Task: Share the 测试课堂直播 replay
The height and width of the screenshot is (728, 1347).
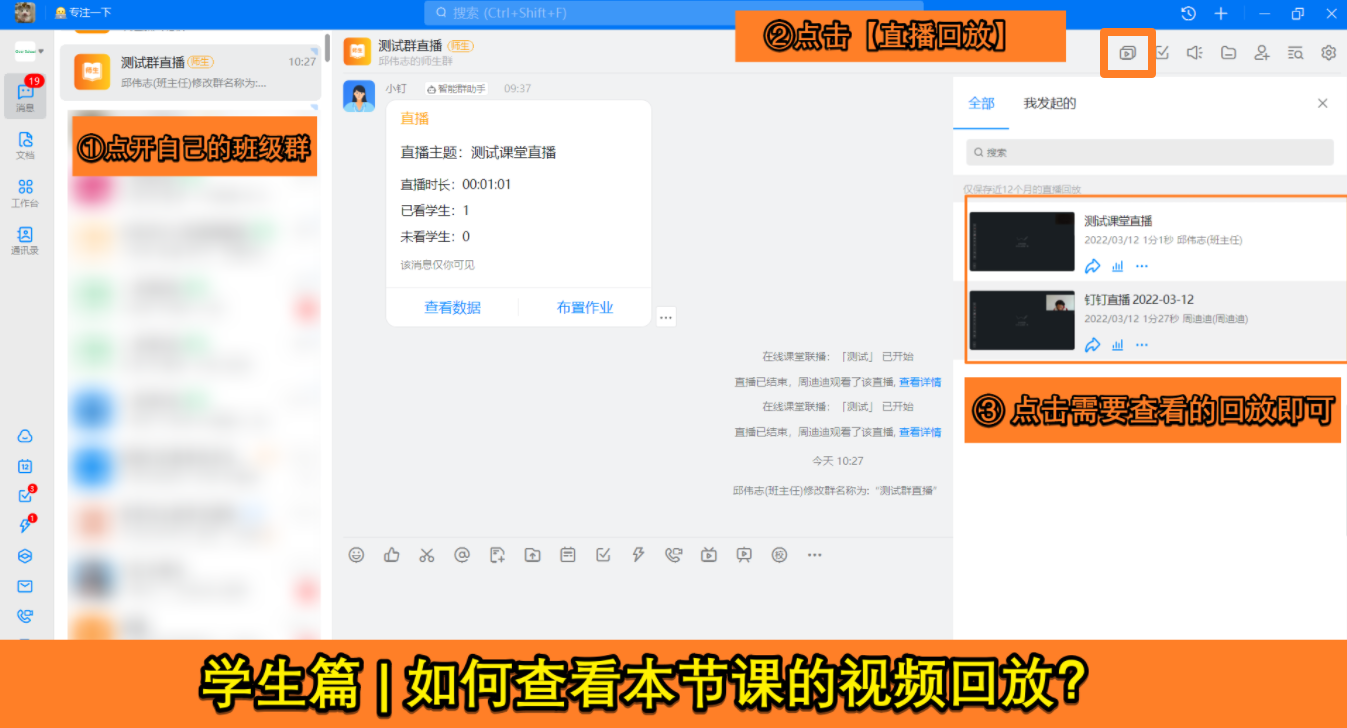Action: point(1093,266)
